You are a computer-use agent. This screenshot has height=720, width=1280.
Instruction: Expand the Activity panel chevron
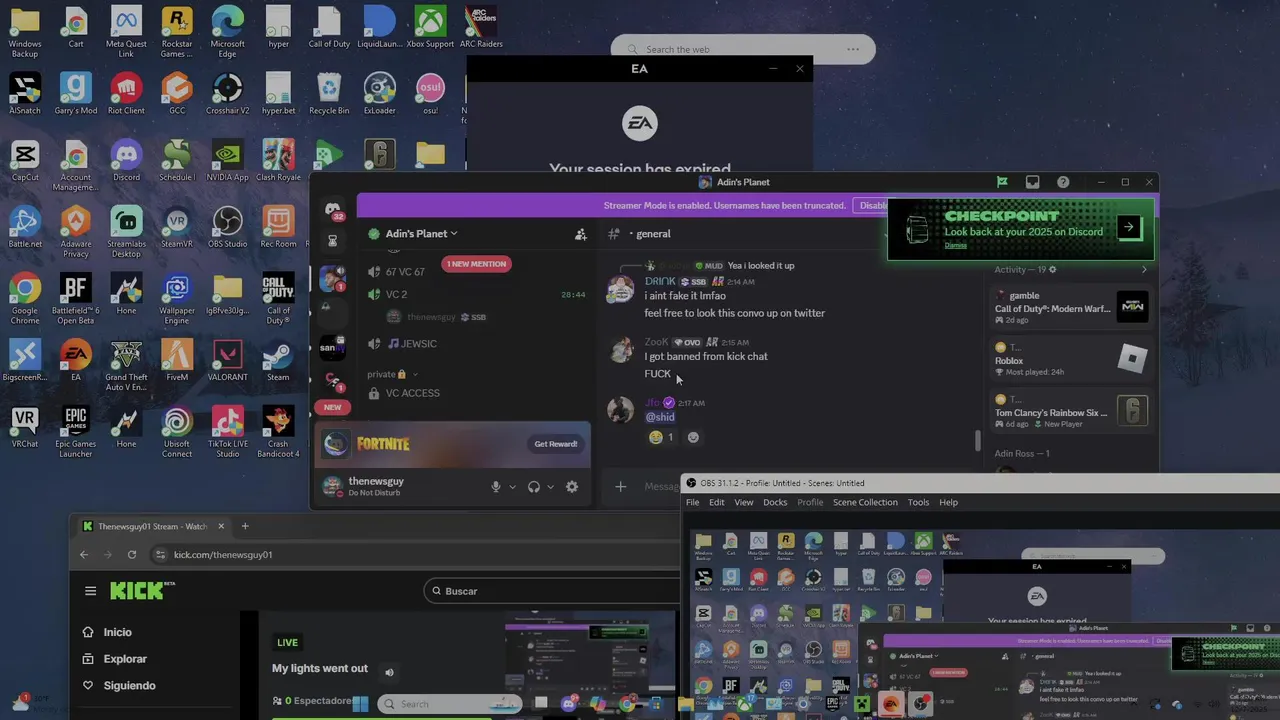[1144, 270]
